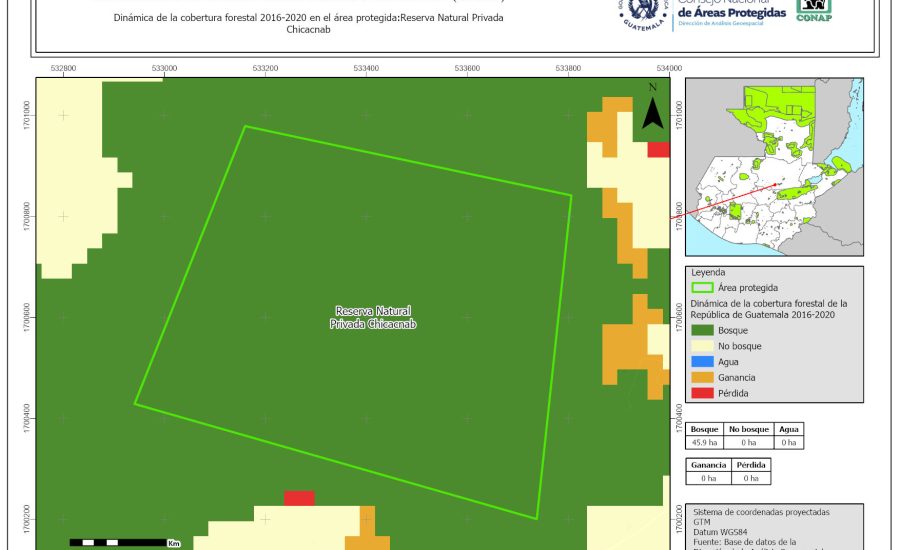Select the red Pérdida legend swatch
Screen dimensions: 900x550
[x=704, y=393]
